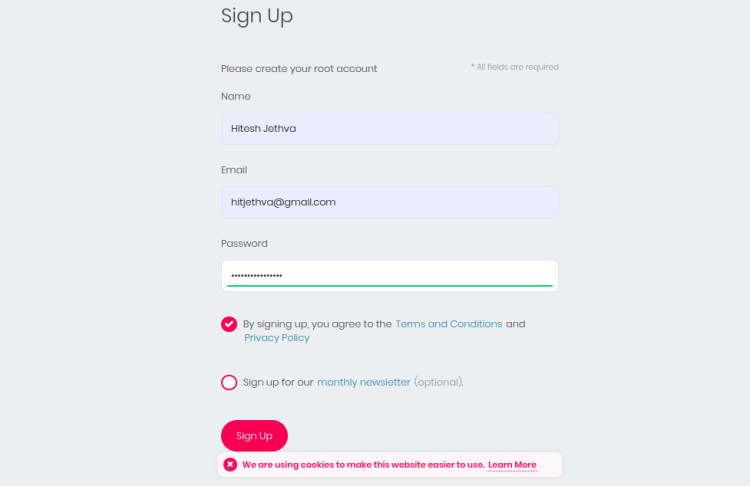Viewport: 750px width, 486px height.
Task: Click the 'By signing up, you agree' text
Action: point(317,324)
